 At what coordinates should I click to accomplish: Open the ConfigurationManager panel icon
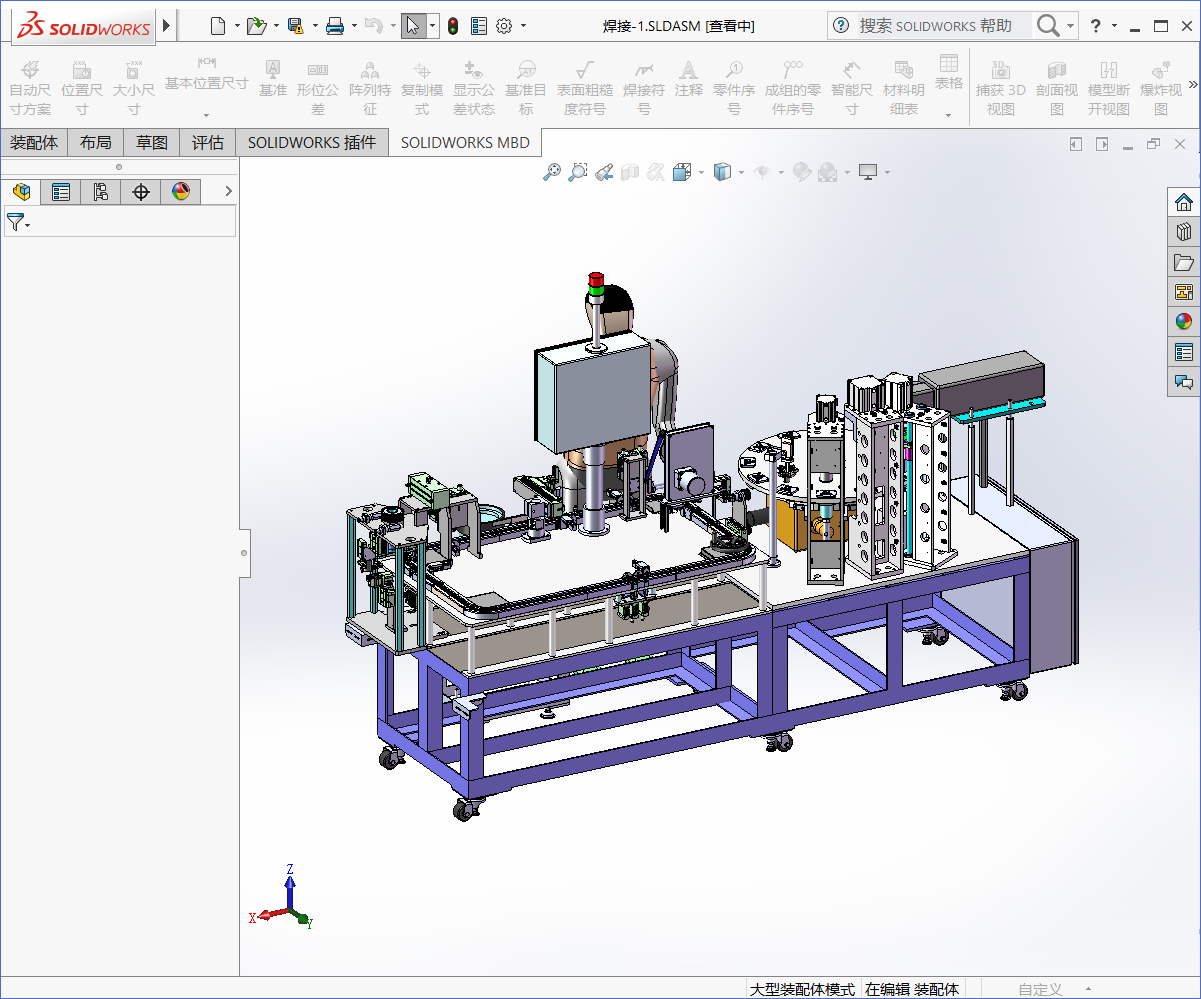[101, 192]
